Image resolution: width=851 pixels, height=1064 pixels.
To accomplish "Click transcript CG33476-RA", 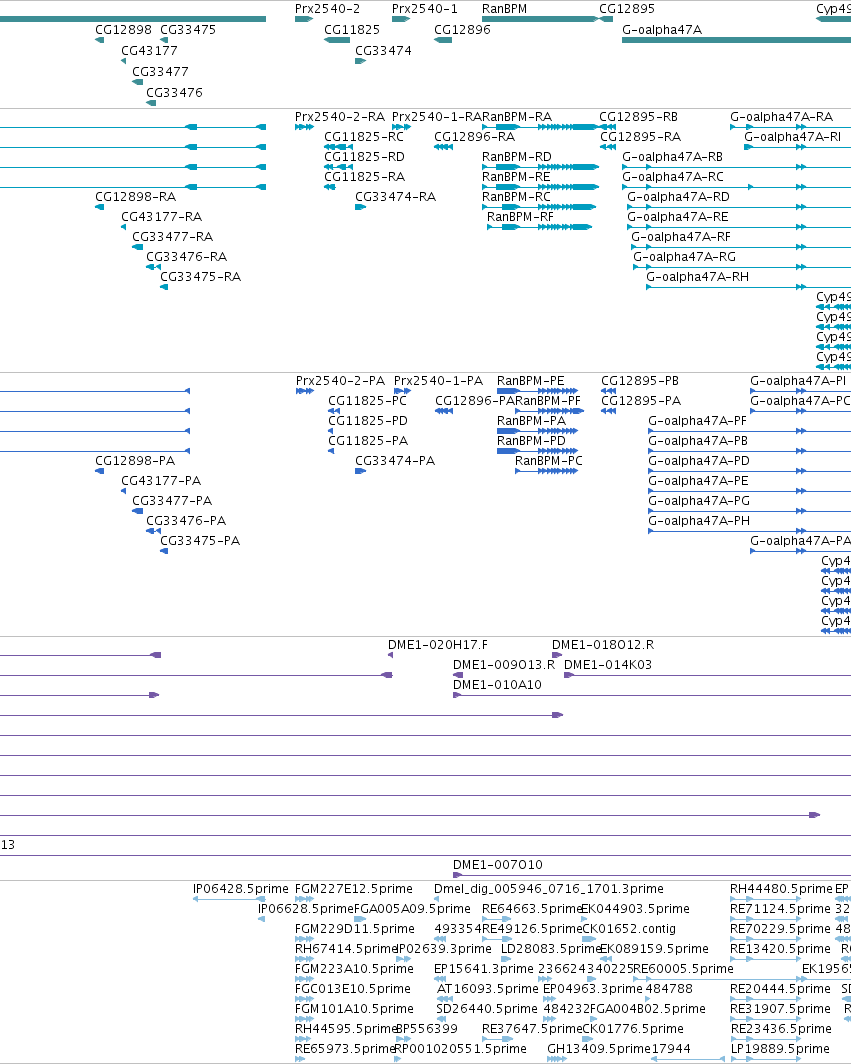I will click(x=187, y=257).
